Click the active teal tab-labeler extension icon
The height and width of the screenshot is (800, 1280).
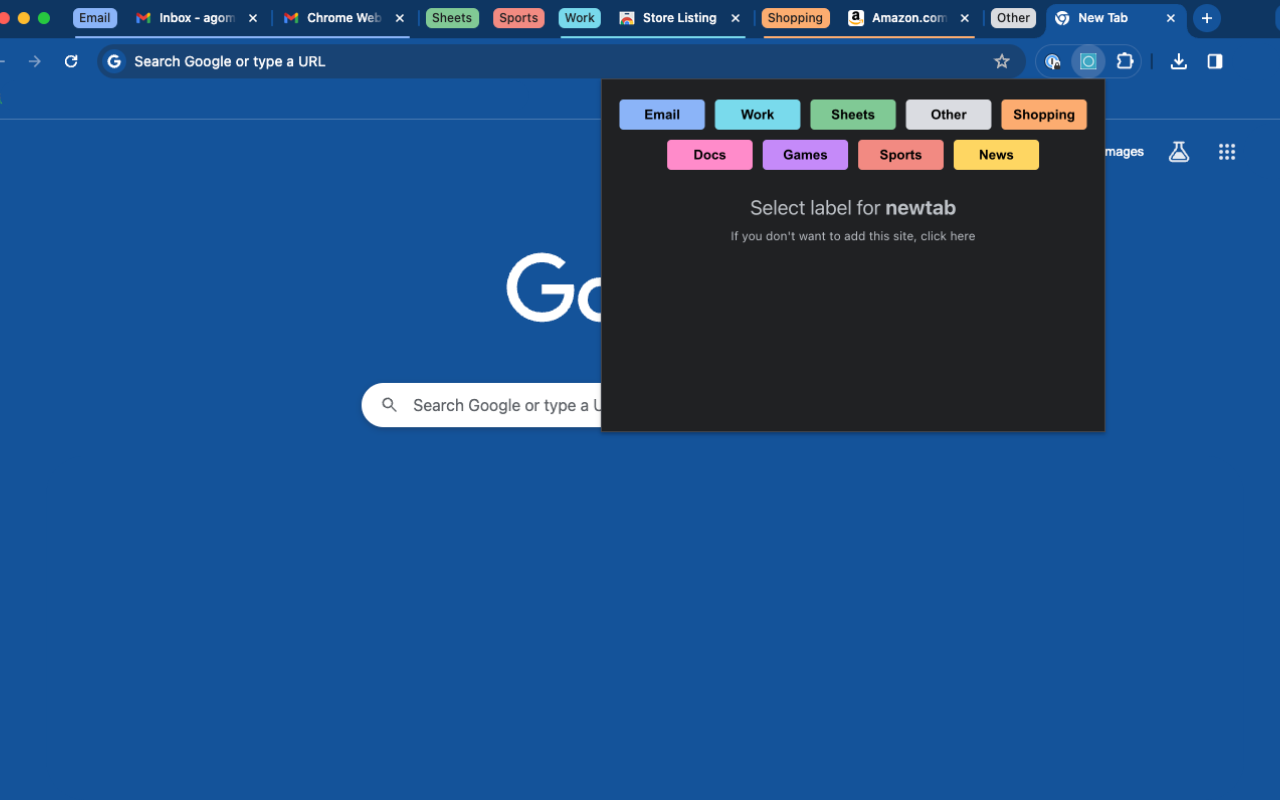1087,61
